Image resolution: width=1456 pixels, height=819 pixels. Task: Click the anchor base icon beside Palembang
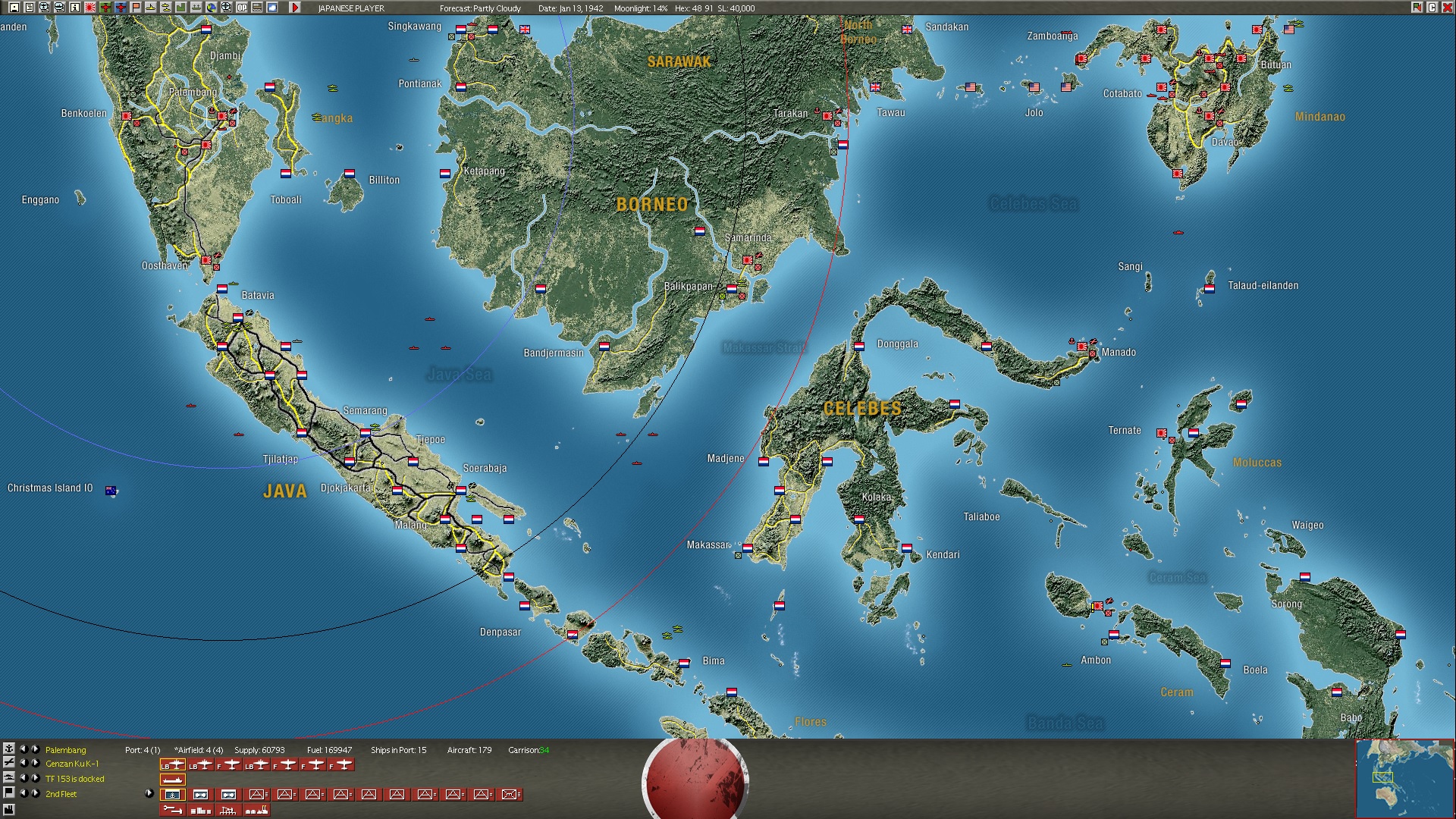coord(9,748)
